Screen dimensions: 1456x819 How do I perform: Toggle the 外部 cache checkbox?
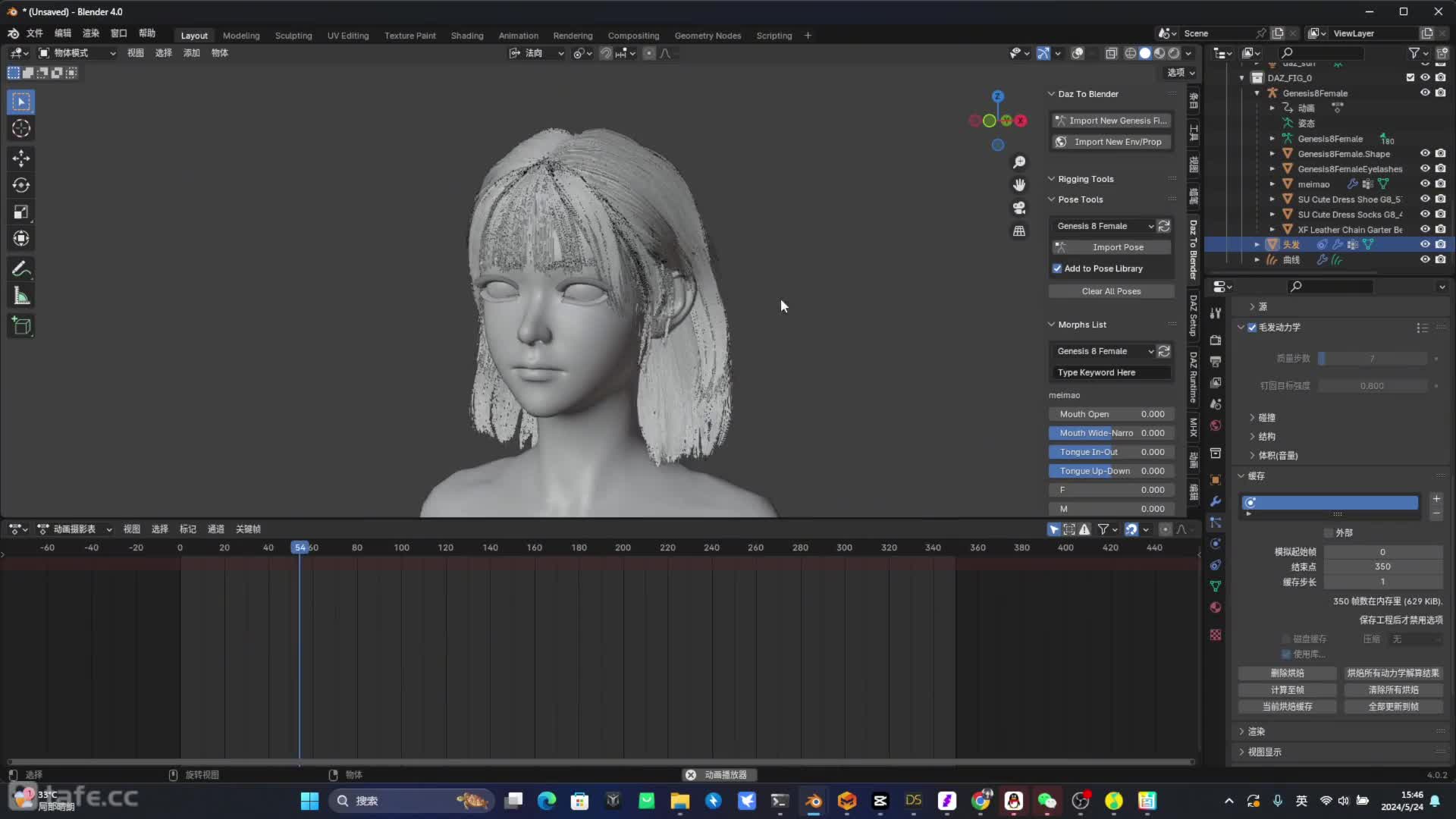pyautogui.click(x=1329, y=533)
